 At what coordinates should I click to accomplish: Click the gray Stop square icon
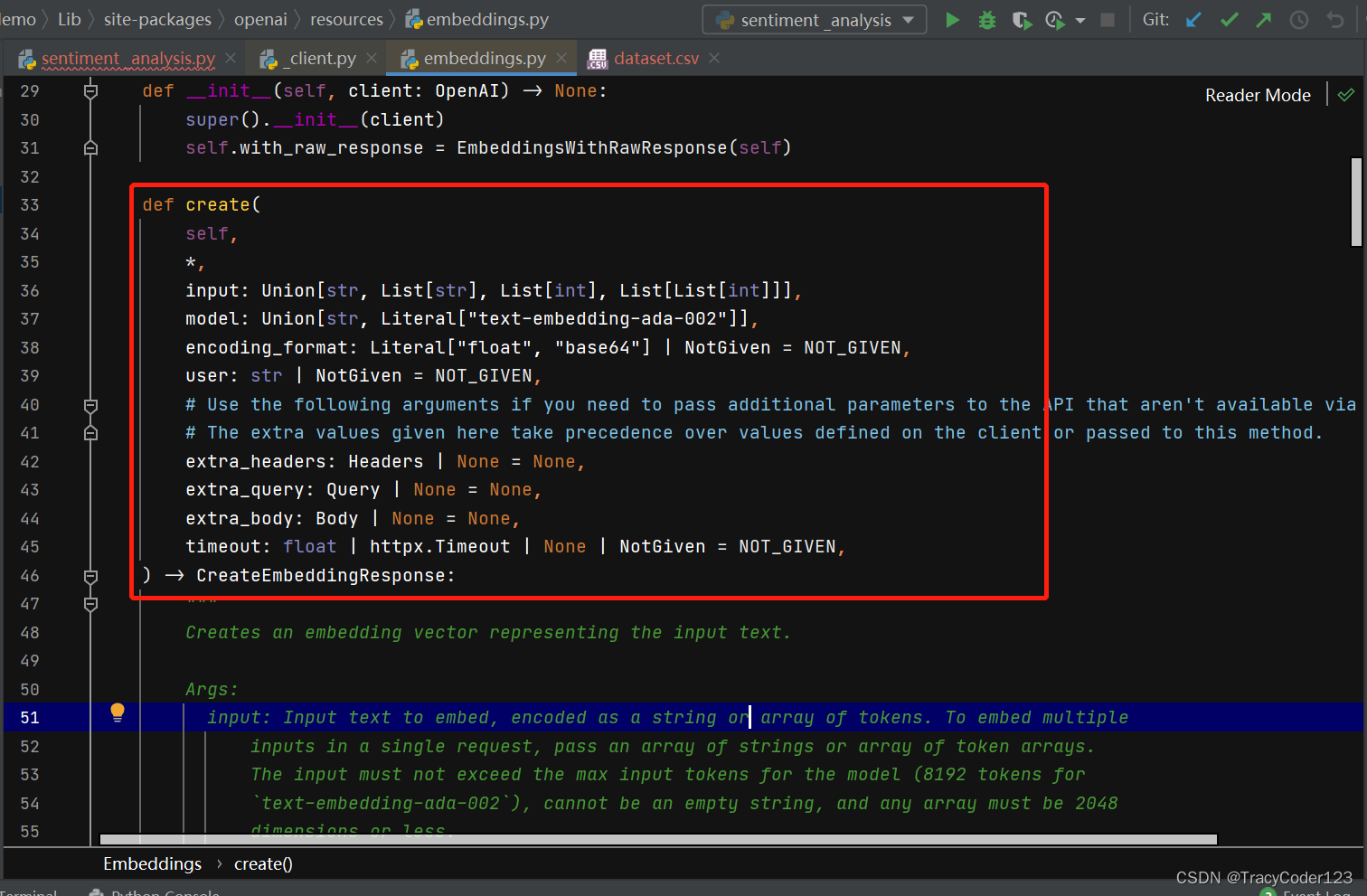[x=1108, y=20]
